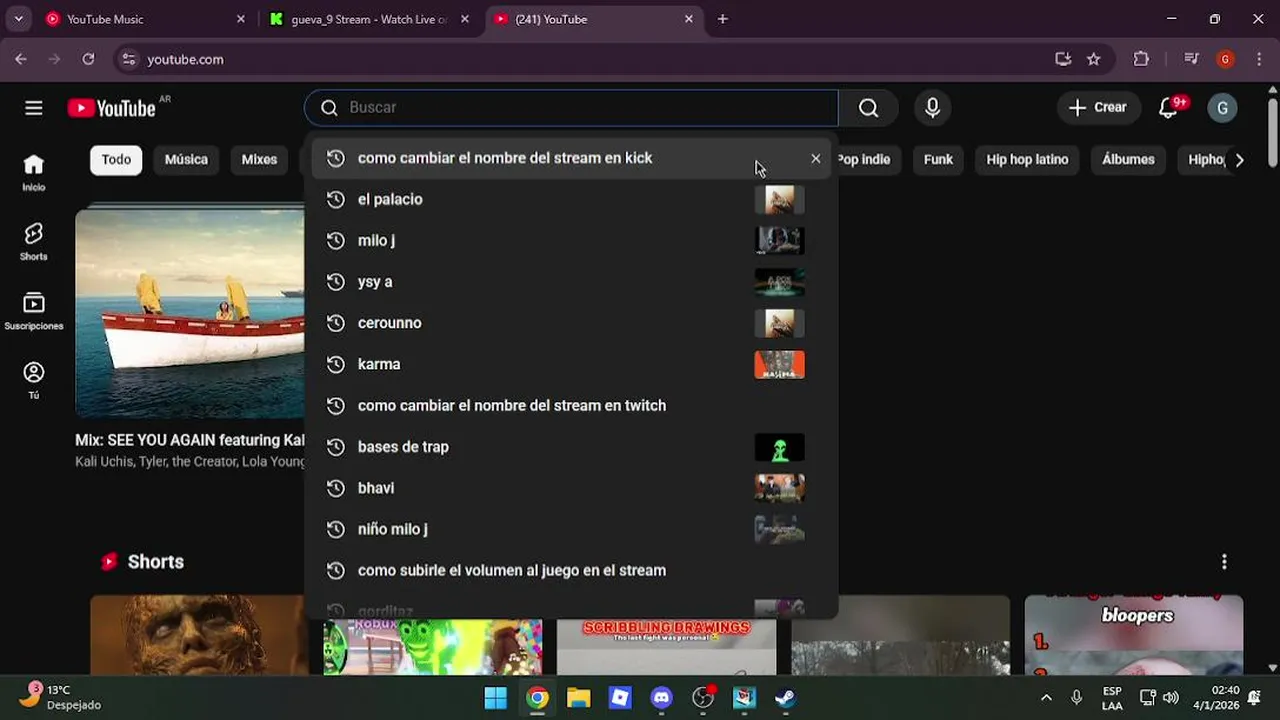Open taskbar weather widget 13°C Despejado

coord(60,698)
